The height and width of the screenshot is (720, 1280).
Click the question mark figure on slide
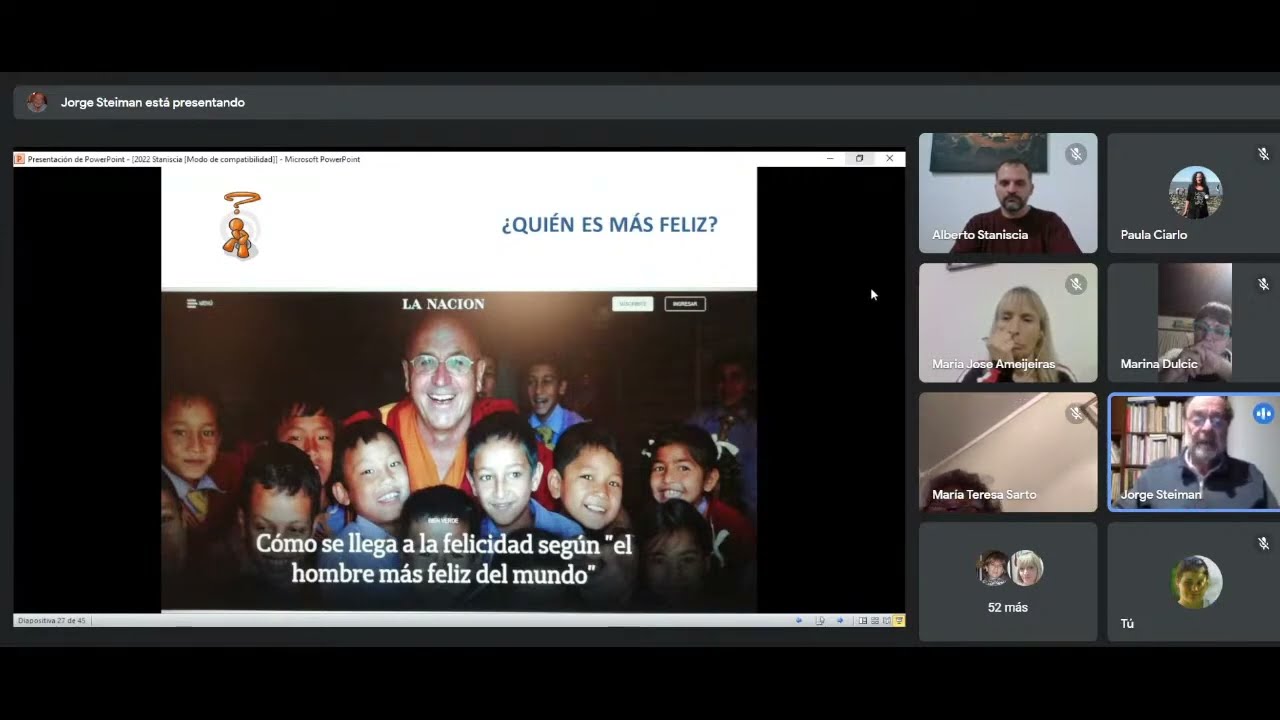tap(241, 225)
